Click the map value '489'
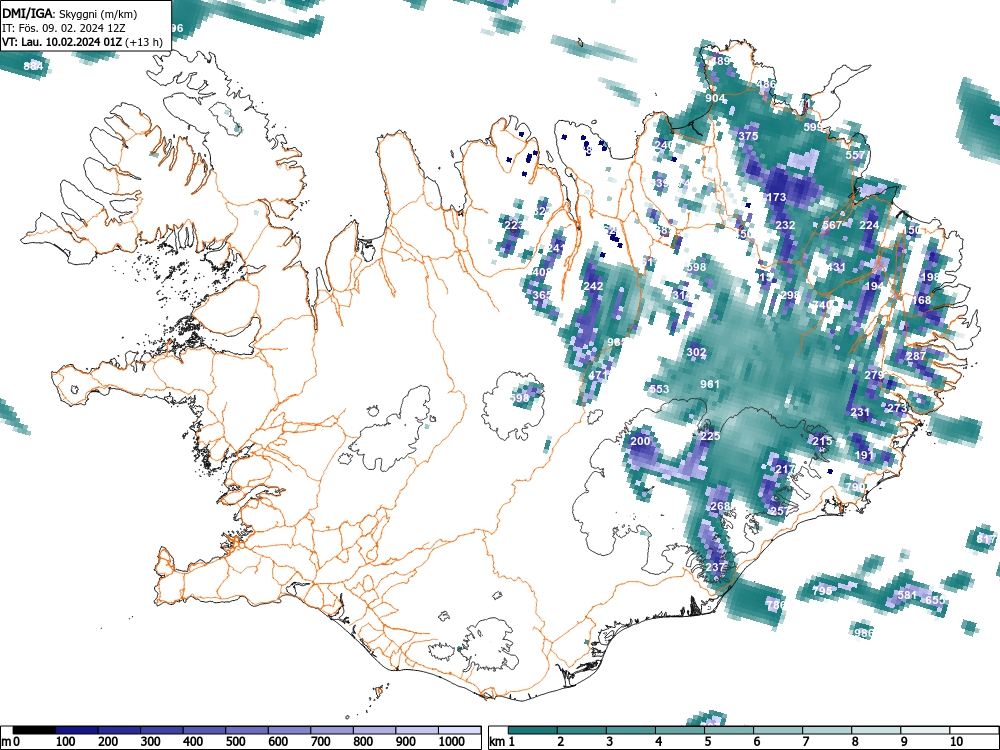Screen dimensions: 1000x750 721,61
